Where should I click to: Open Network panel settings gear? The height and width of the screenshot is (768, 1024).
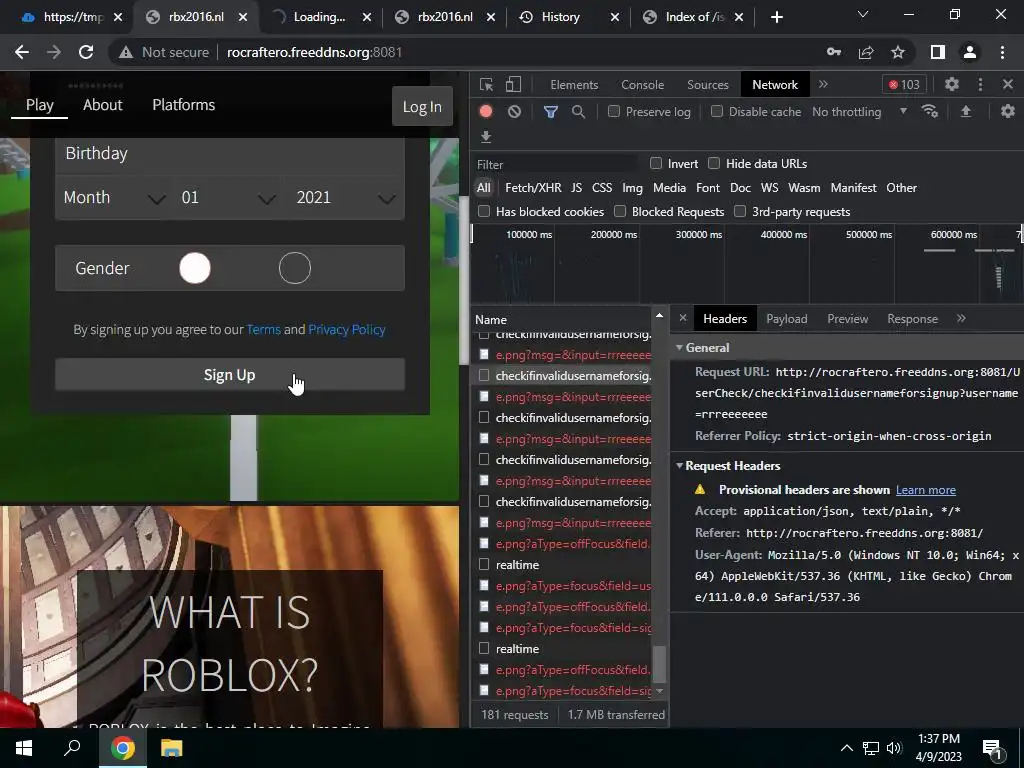pos(1008,112)
